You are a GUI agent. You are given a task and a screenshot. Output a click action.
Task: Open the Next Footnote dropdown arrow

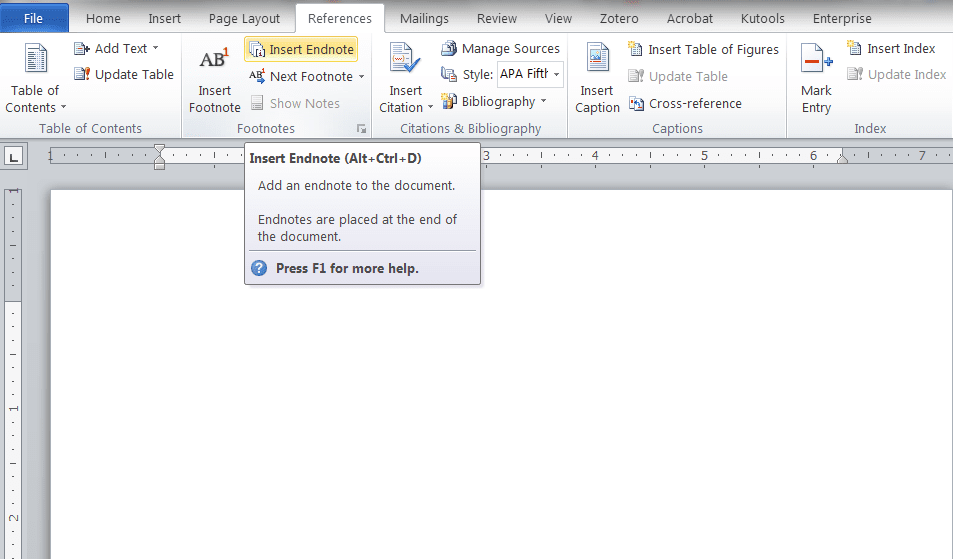[361, 77]
